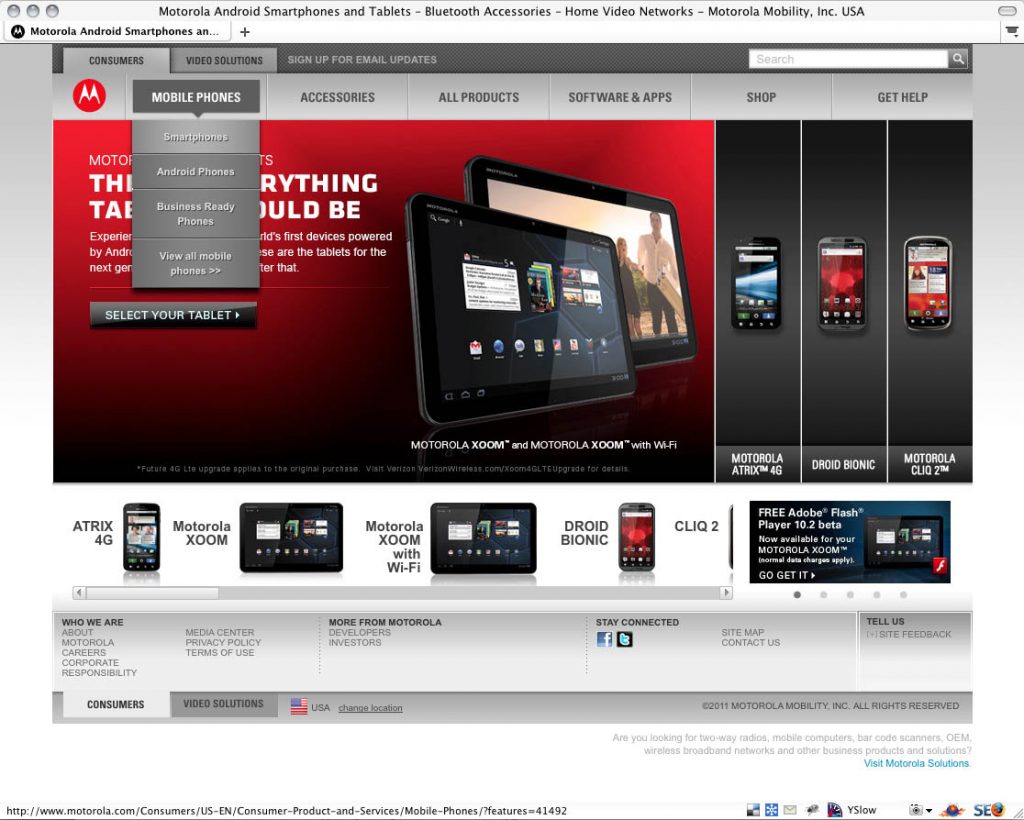1024x820 pixels.
Task: Open Motorola's Twitter page icon
Action: [x=625, y=639]
